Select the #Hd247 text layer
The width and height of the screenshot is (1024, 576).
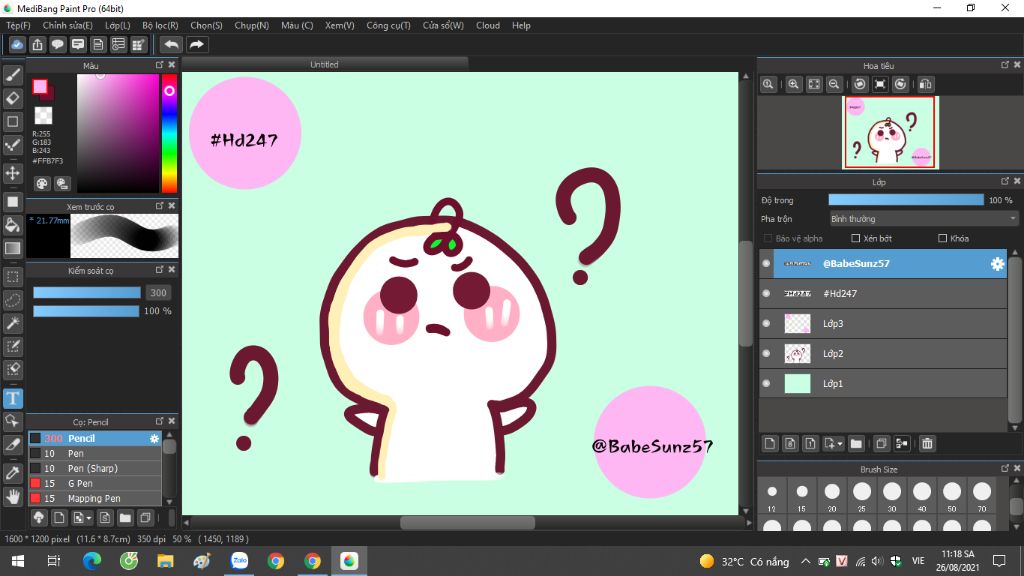(890, 293)
